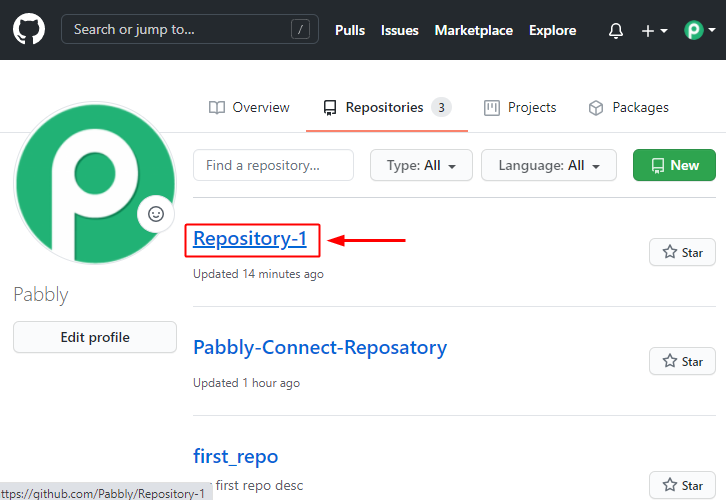
Task: Click the Repositories count badge 3
Action: 441,107
